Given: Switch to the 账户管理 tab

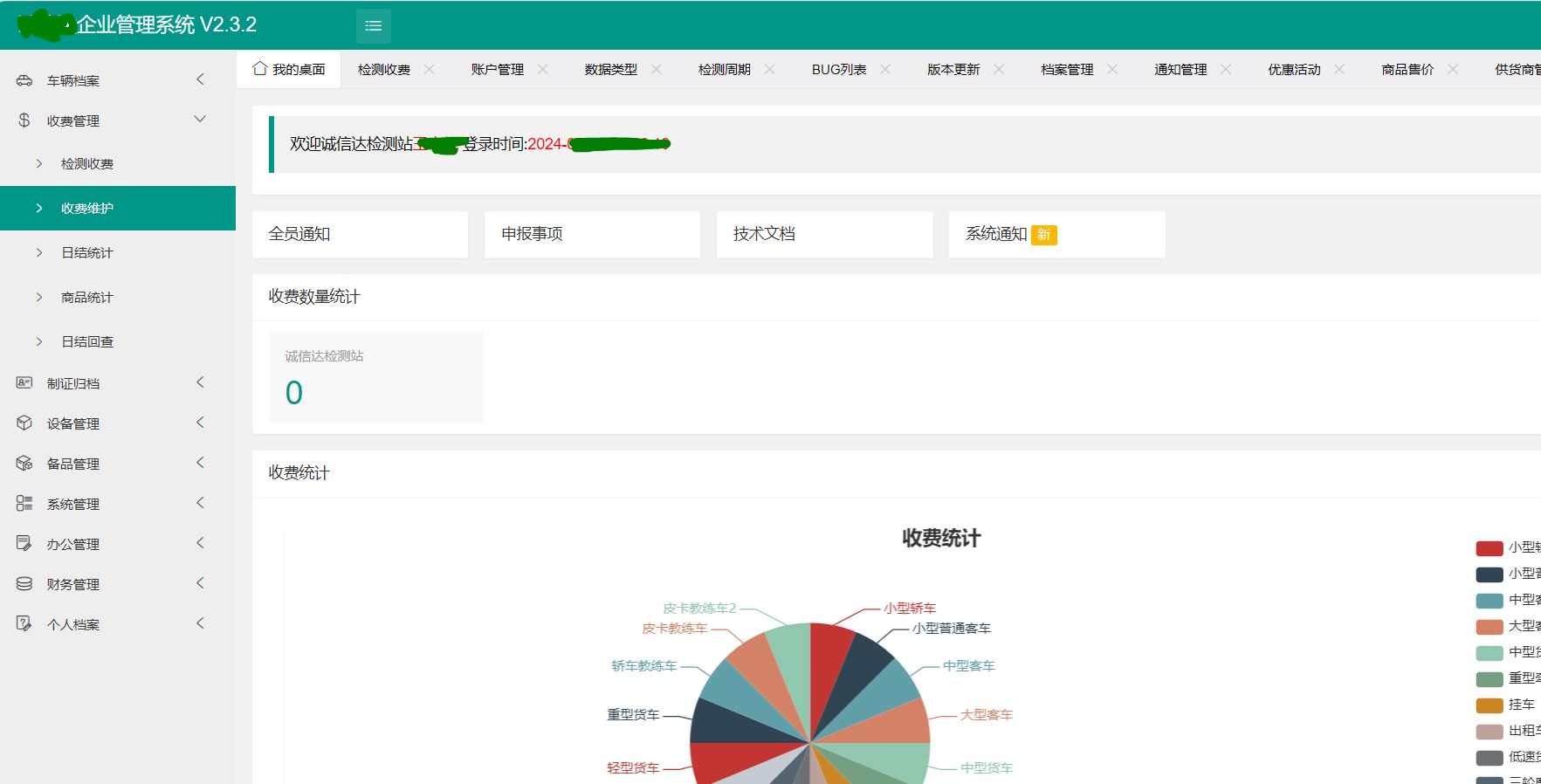Looking at the screenshot, I should [x=498, y=70].
